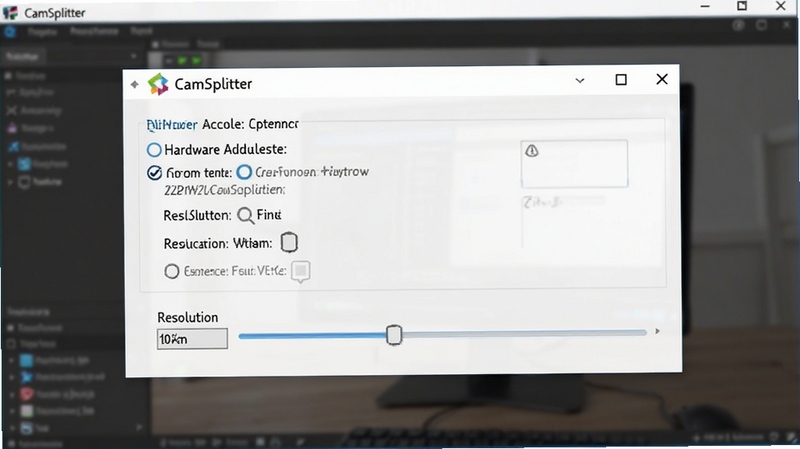Click the warning icon in the preview box
800x449 pixels.
pyautogui.click(x=532, y=151)
